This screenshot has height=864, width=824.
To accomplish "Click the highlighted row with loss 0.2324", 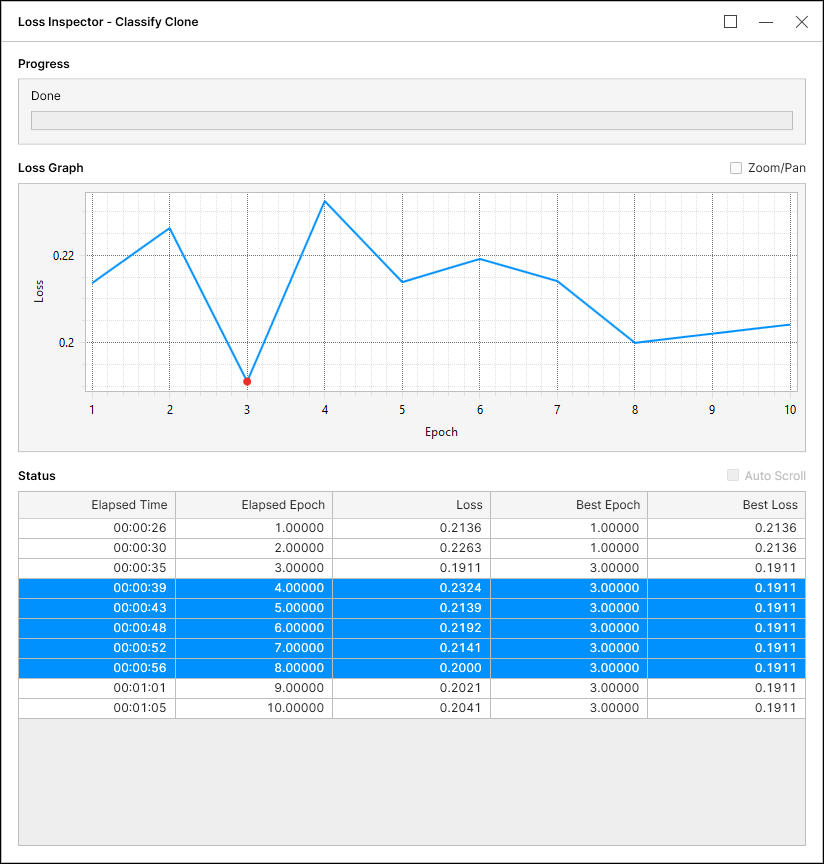I will click(x=411, y=588).
